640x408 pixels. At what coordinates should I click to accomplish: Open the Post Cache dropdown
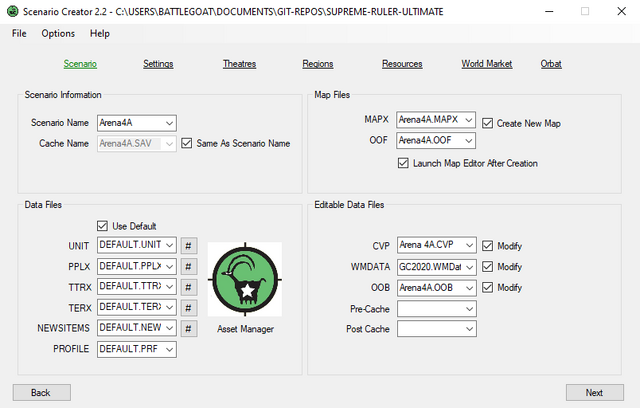pyautogui.click(x=469, y=329)
